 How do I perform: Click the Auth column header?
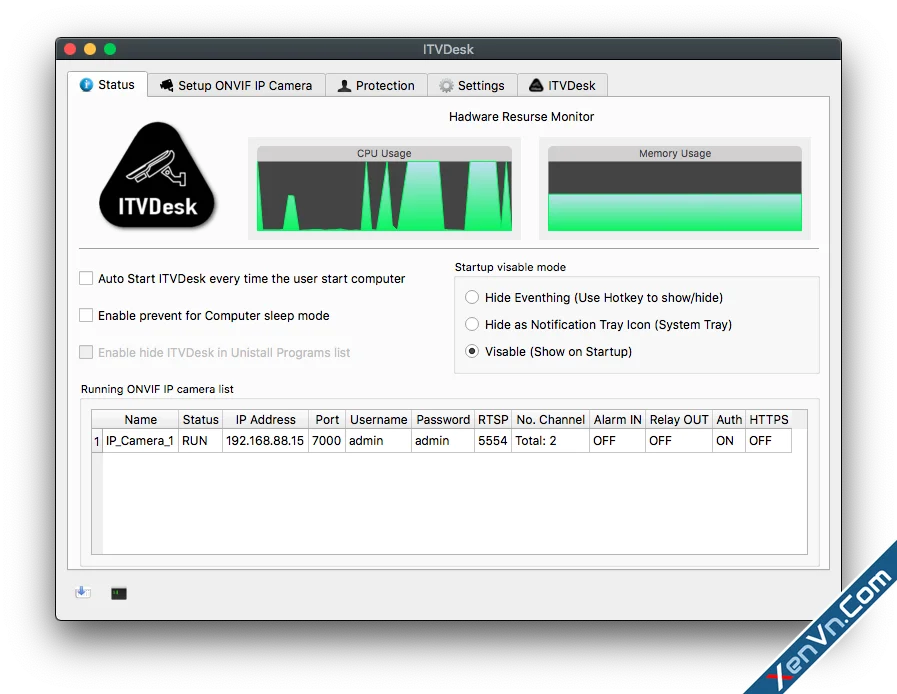click(x=729, y=419)
